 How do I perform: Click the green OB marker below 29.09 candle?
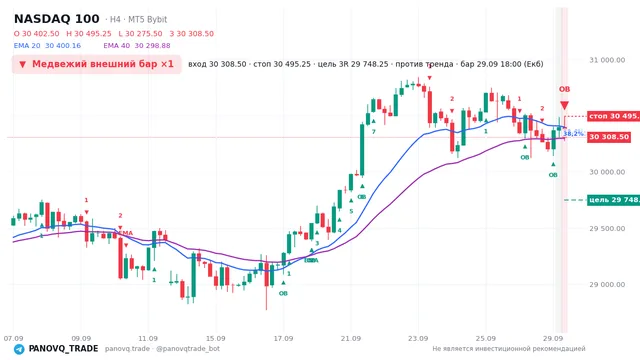click(x=553, y=175)
